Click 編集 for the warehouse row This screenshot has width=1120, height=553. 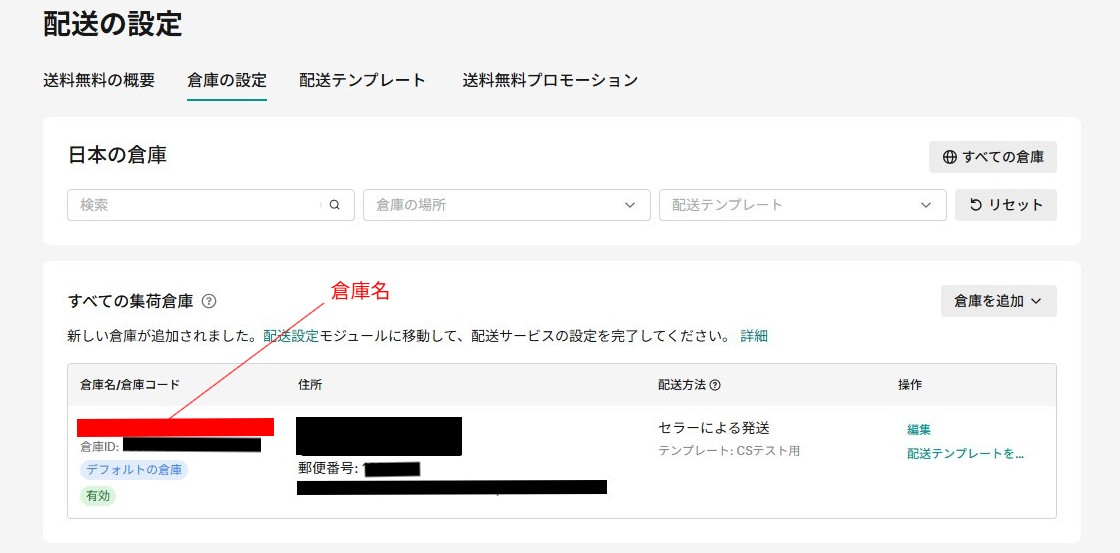point(919,429)
